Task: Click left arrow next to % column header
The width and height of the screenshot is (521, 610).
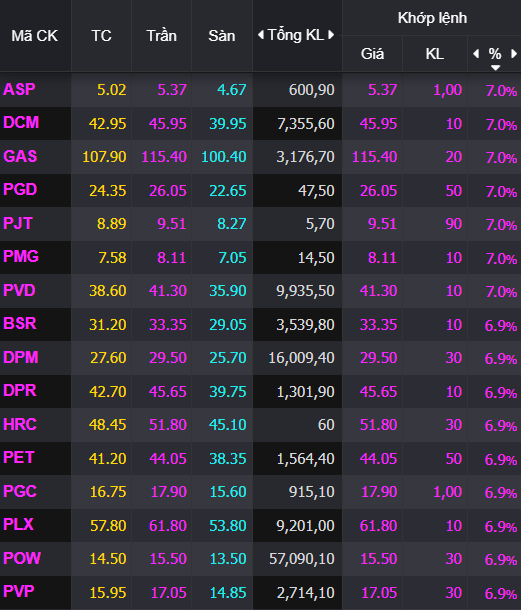Action: pyautogui.click(x=476, y=54)
